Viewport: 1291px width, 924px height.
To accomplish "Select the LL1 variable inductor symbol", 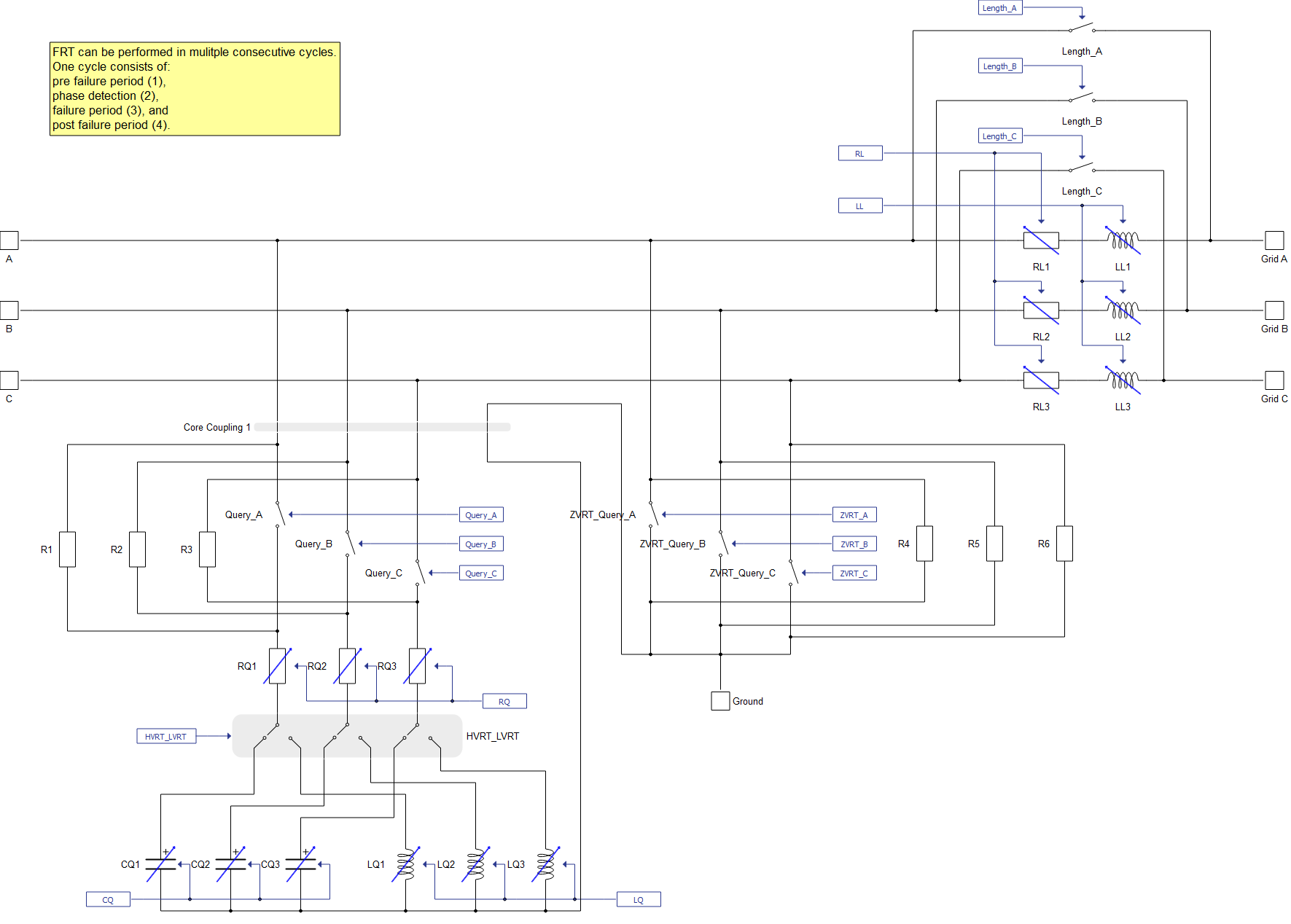I will (x=1123, y=240).
